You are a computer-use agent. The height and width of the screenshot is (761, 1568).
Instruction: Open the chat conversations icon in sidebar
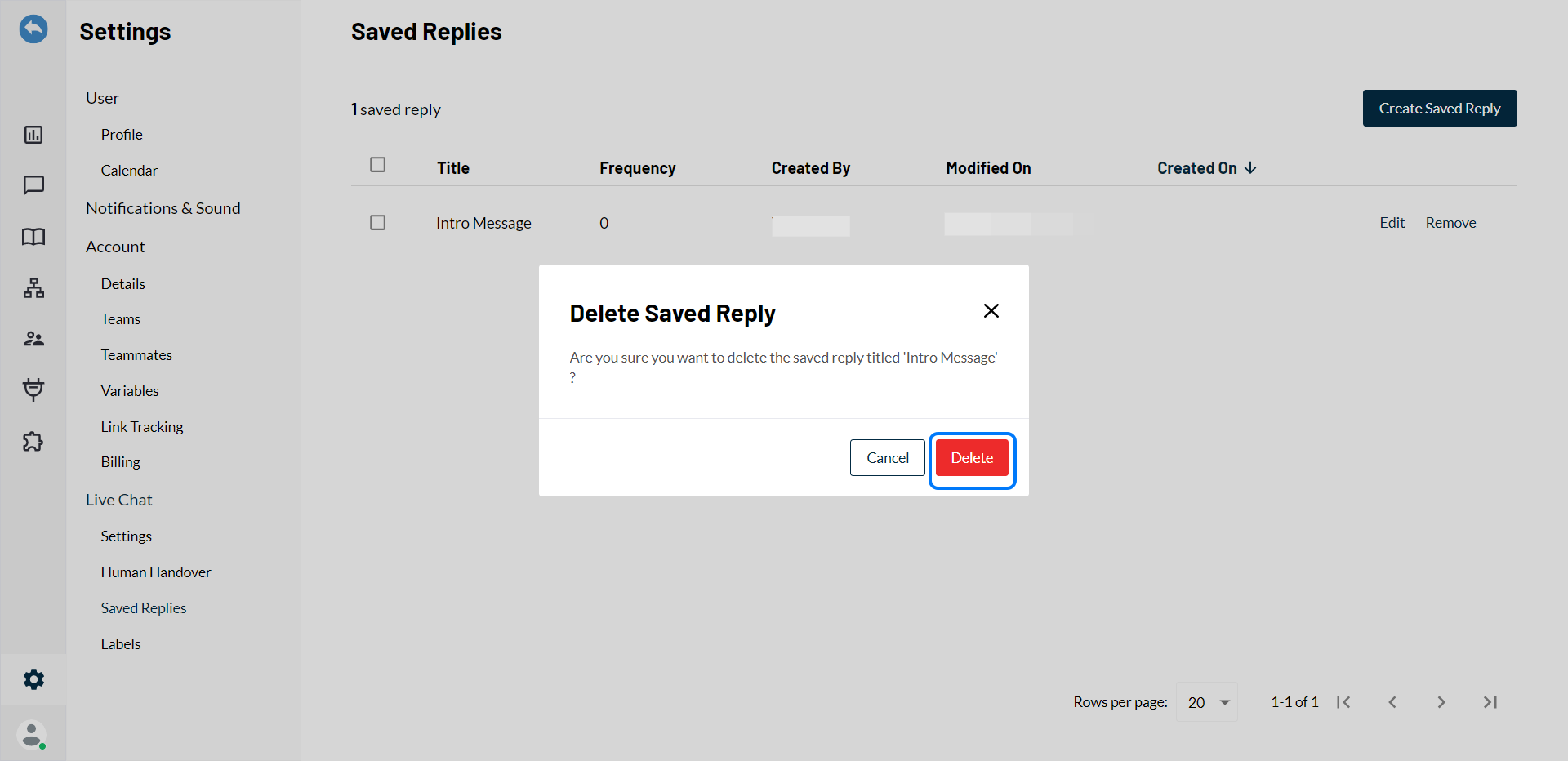[33, 185]
